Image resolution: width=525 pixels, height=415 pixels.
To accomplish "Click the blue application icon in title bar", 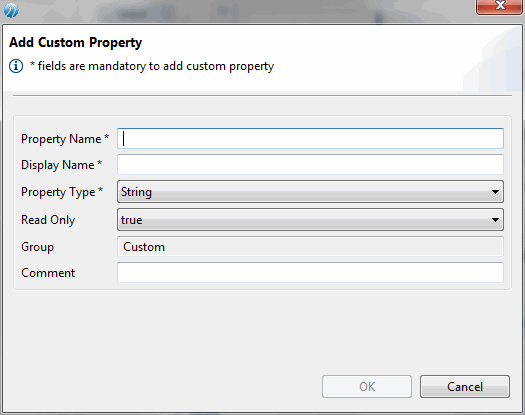I will click(11, 10).
